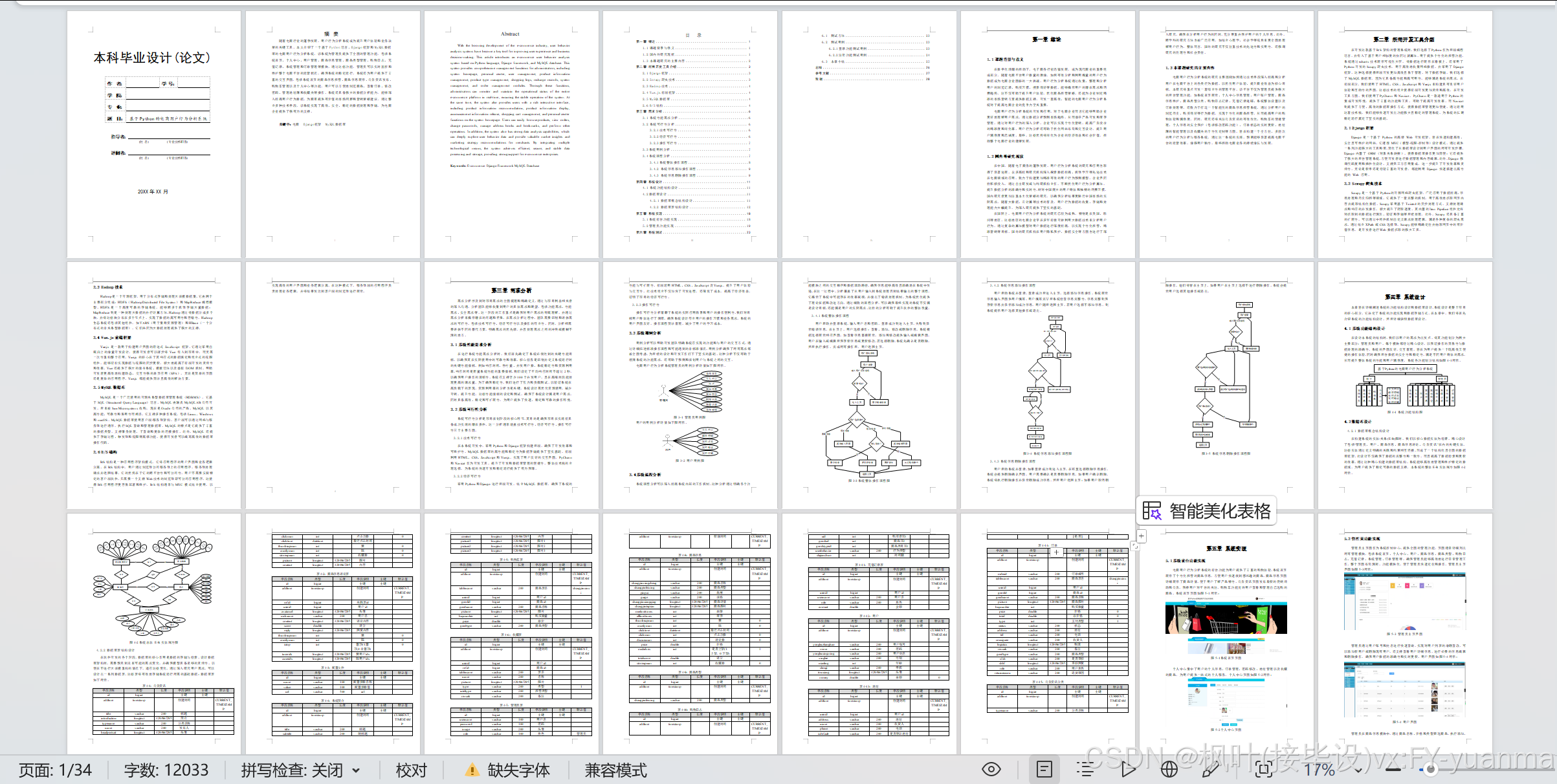Click the zoom out minus icon

[1393, 769]
